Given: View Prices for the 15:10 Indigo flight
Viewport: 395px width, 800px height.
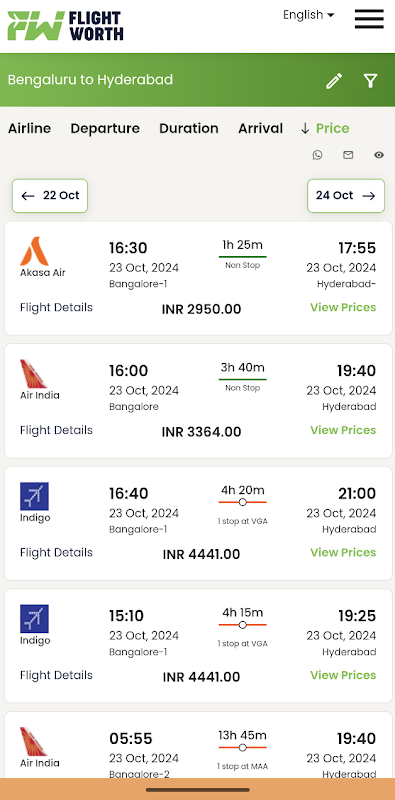Looking at the screenshot, I should (x=343, y=675).
